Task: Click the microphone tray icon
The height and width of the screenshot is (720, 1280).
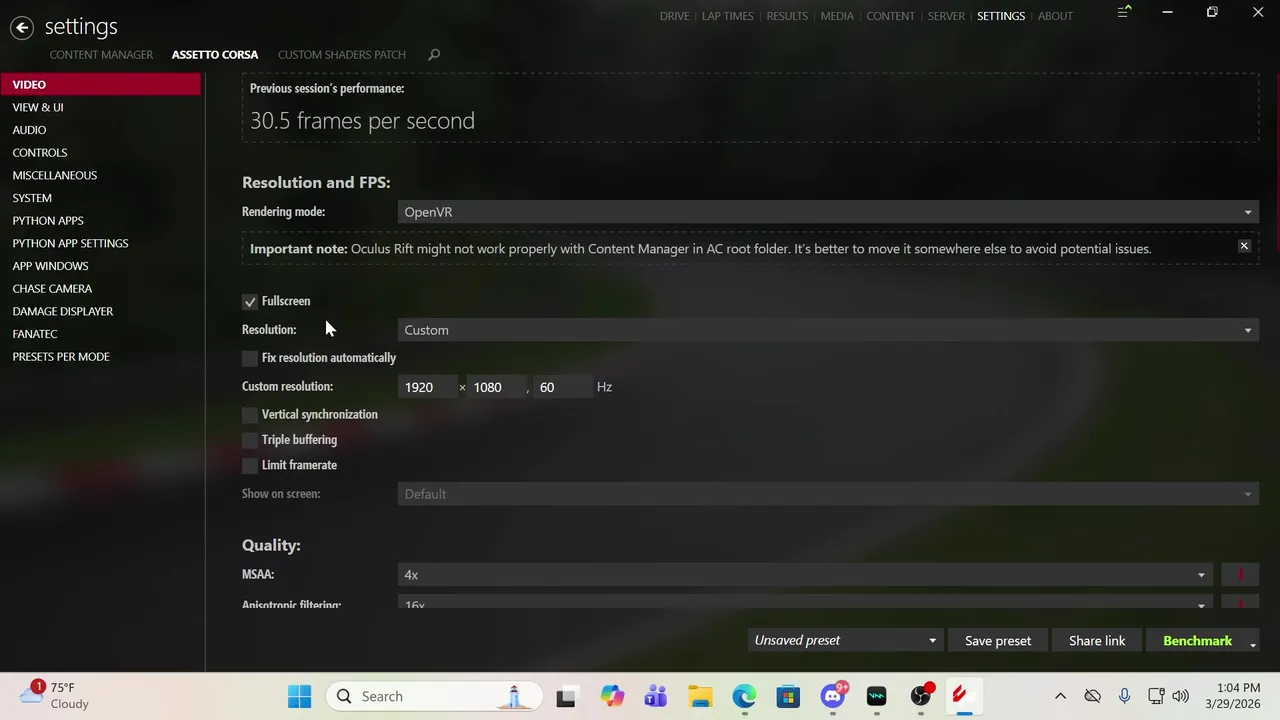Action: click(x=1124, y=696)
